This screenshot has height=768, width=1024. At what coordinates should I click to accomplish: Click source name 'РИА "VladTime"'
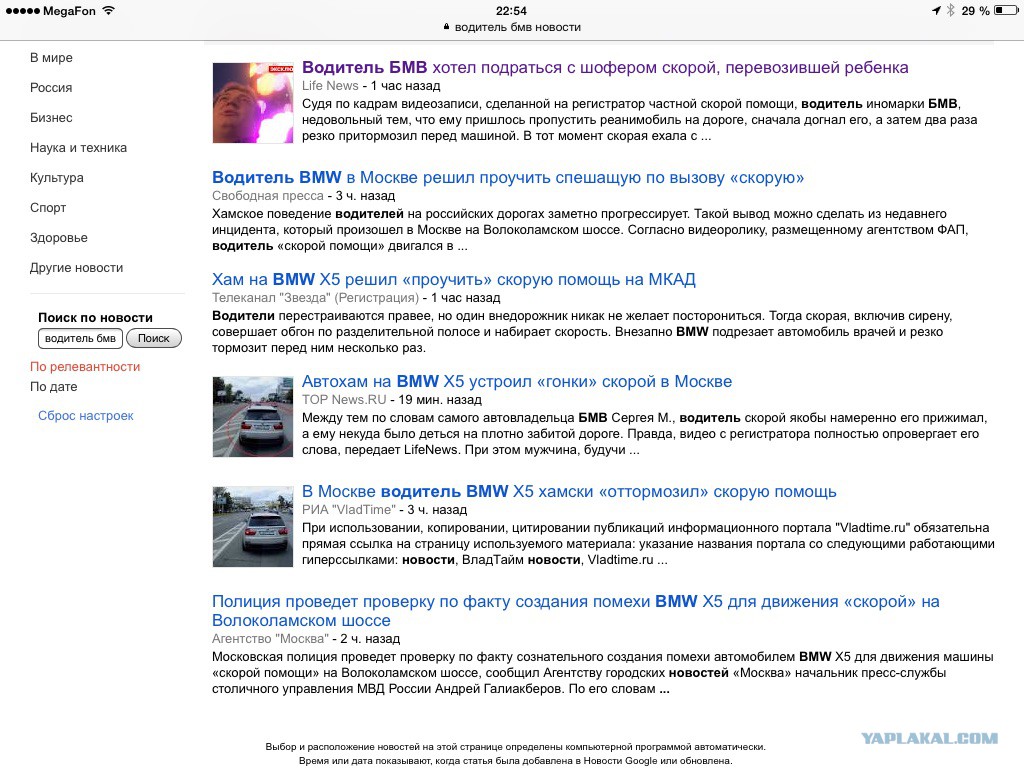coord(349,509)
